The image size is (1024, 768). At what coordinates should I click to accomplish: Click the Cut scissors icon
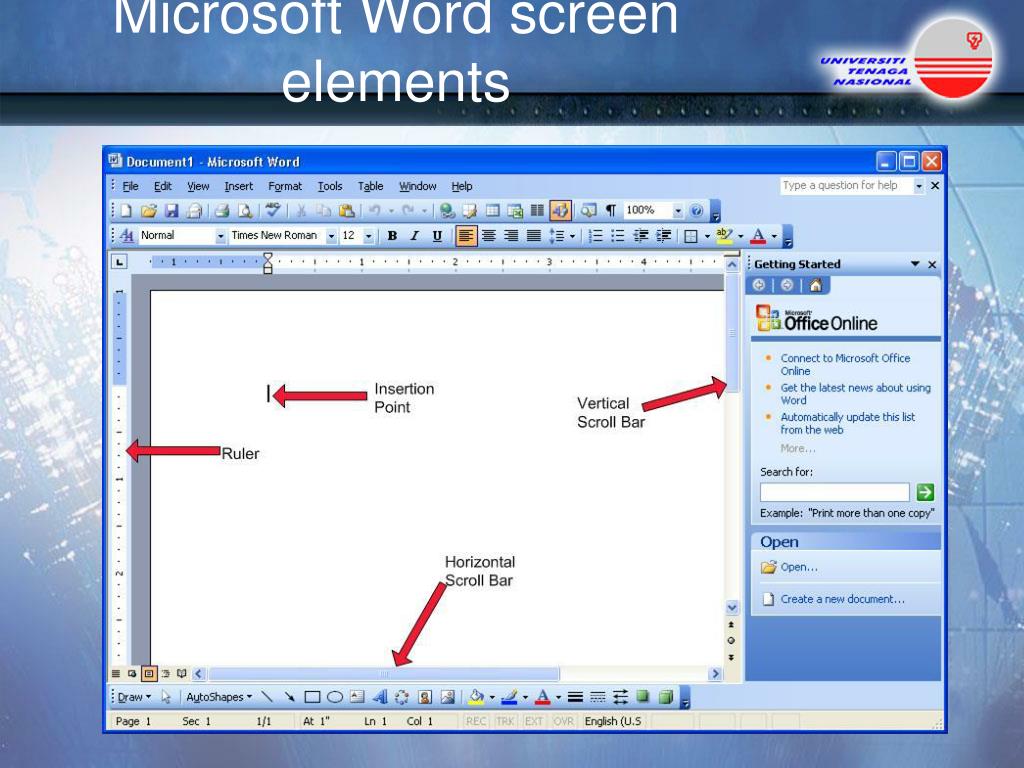click(x=301, y=210)
